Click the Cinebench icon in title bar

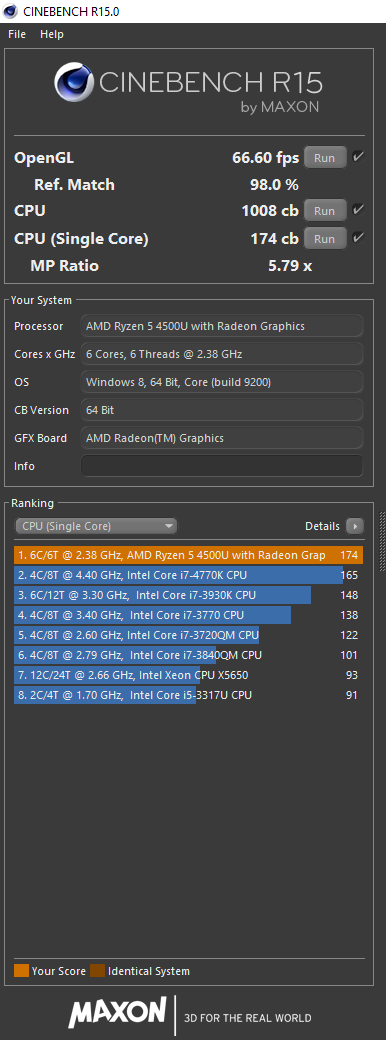coord(10,11)
